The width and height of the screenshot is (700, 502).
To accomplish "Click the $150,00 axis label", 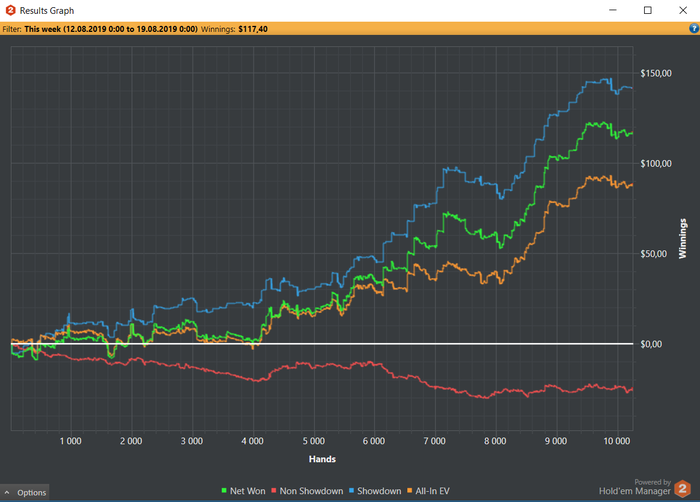I will tap(656, 73).
